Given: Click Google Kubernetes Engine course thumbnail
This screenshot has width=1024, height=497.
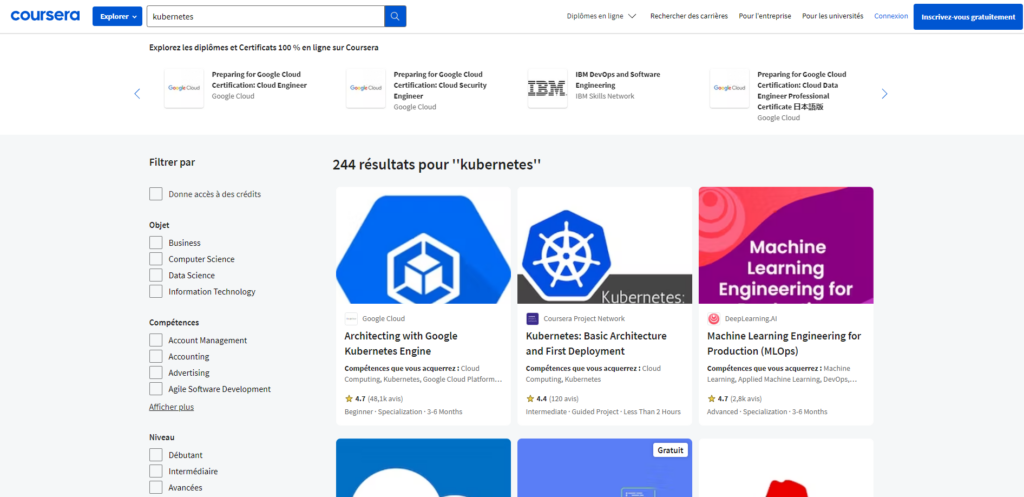Looking at the screenshot, I should pyautogui.click(x=423, y=246).
